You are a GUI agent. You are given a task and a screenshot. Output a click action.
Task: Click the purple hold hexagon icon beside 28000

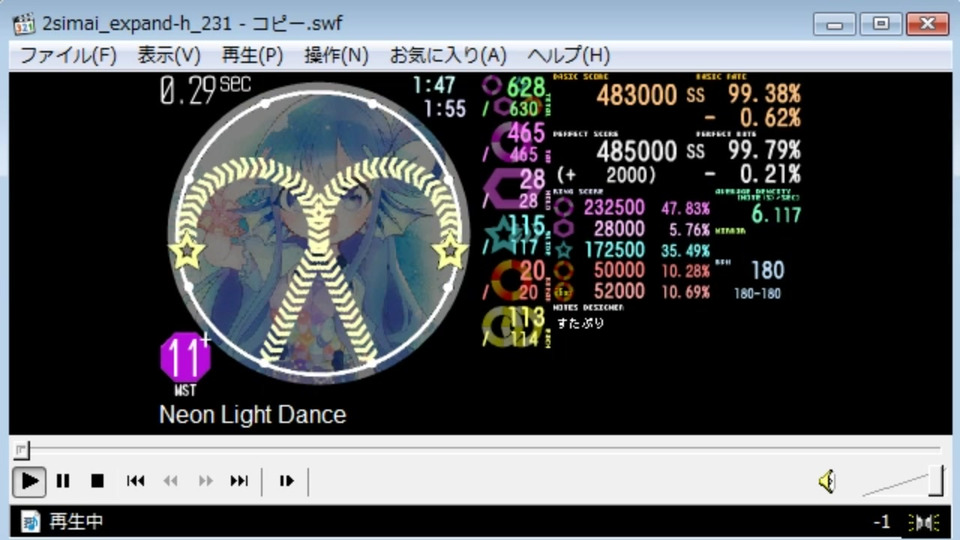[x=564, y=228]
